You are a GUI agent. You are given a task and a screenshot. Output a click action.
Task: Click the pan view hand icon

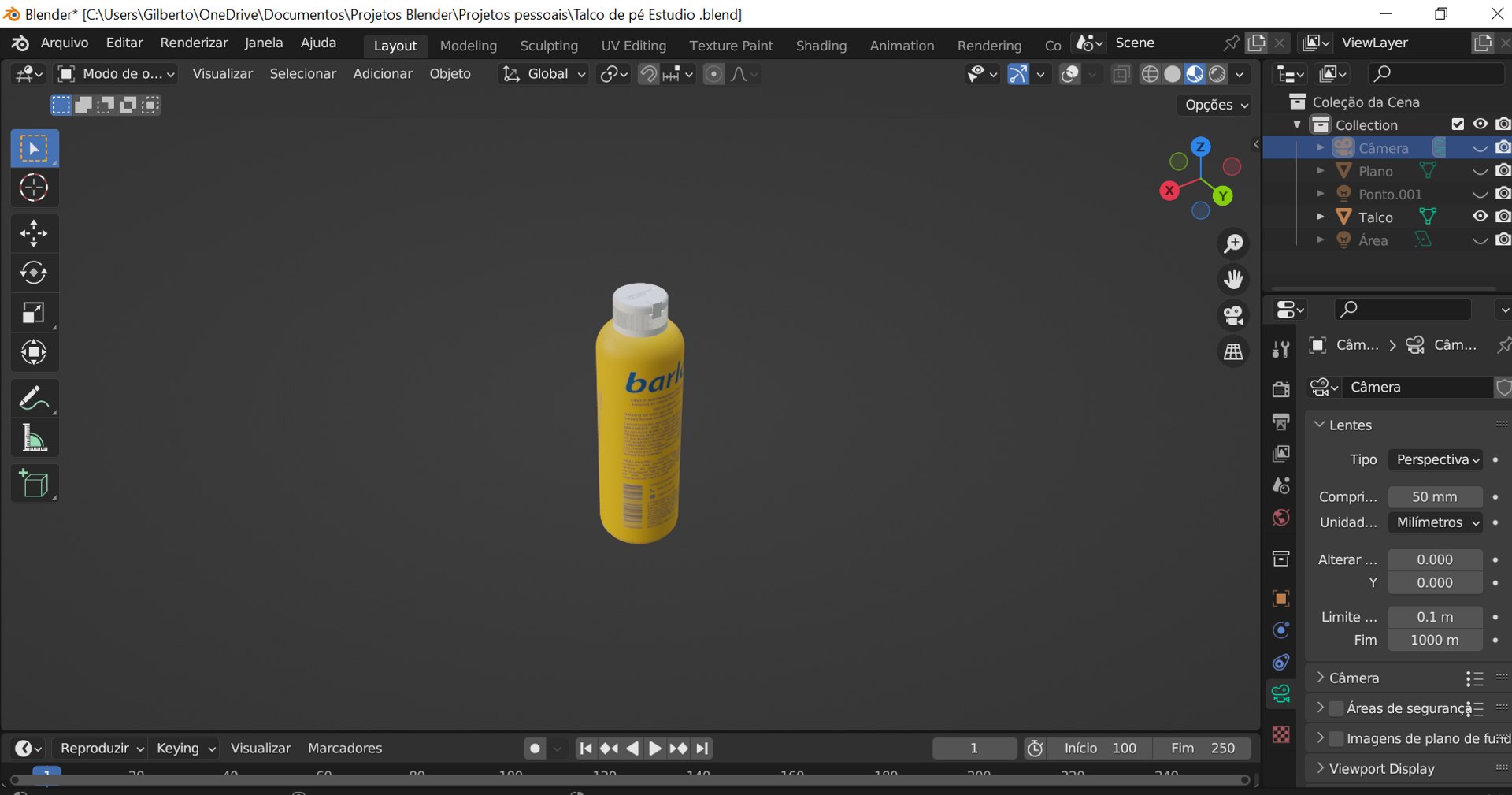tap(1233, 280)
